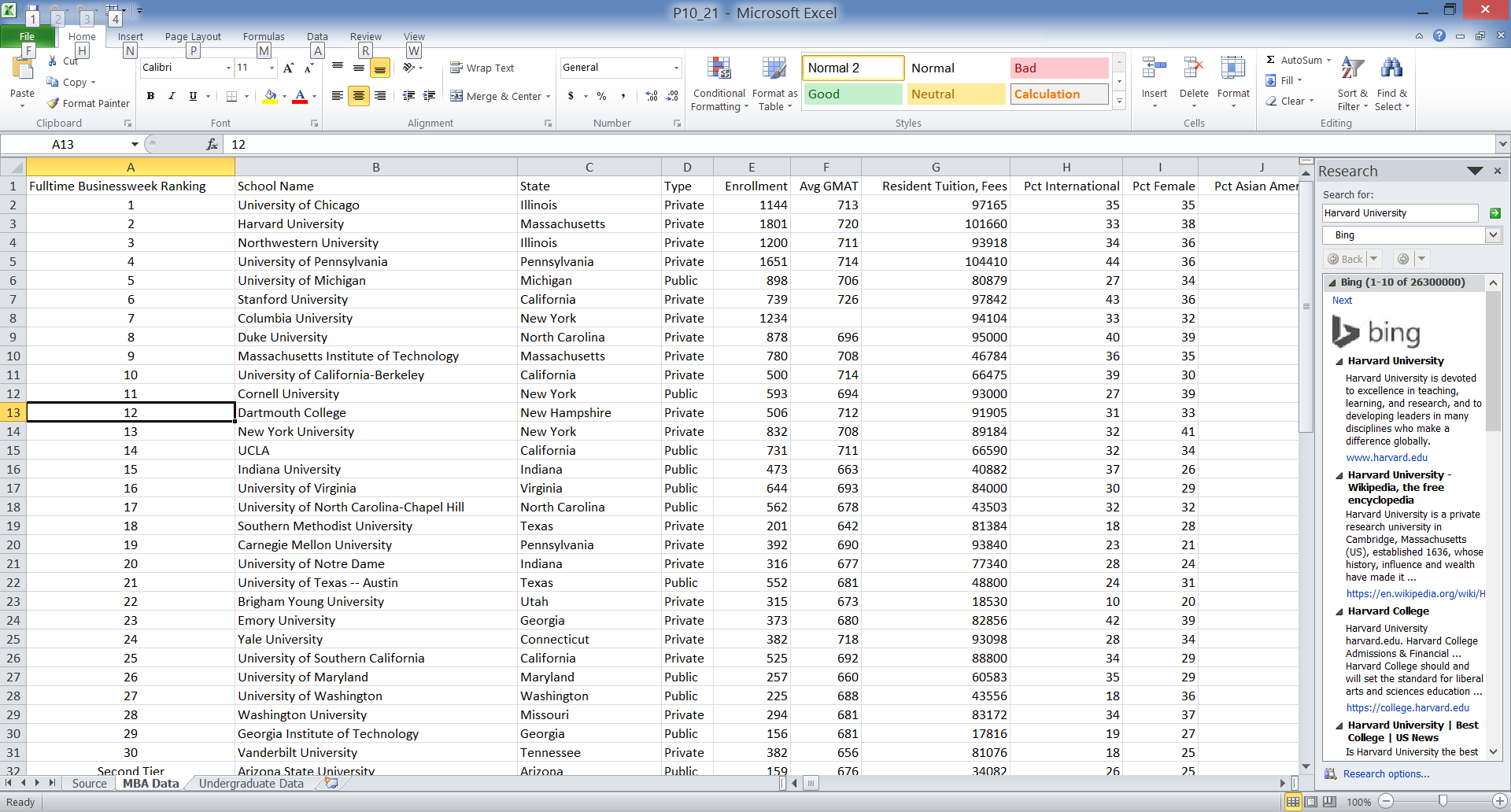
Task: Click Decrease Decimal icon
Action: 672,96
